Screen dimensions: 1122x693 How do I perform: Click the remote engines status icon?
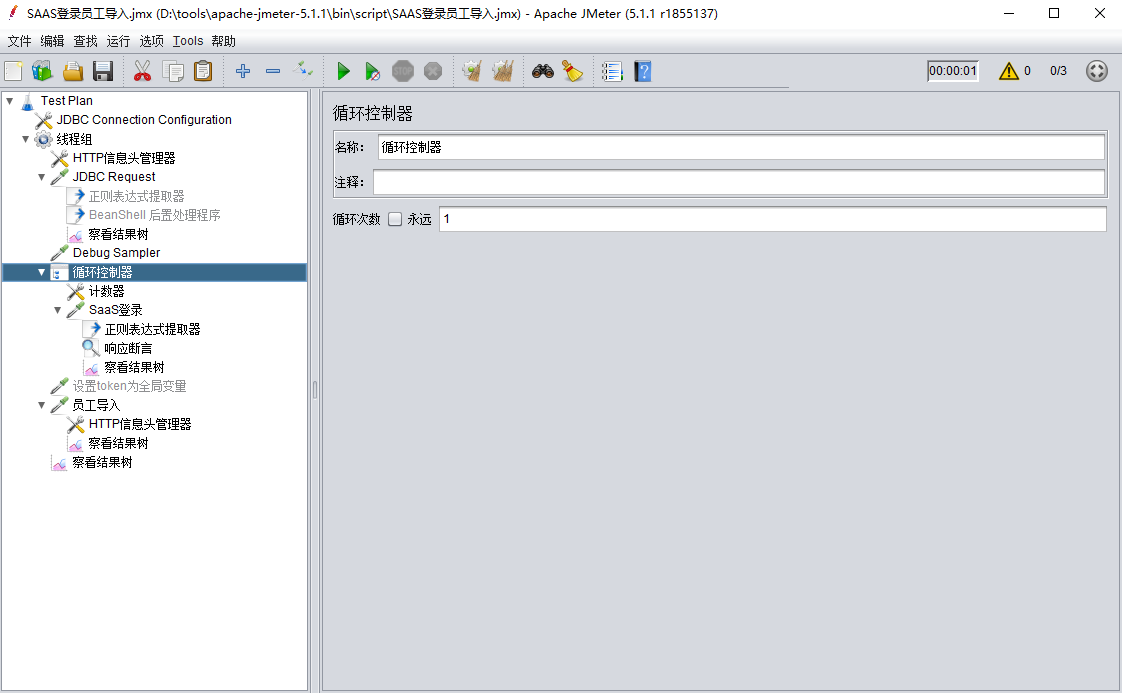coord(1096,71)
